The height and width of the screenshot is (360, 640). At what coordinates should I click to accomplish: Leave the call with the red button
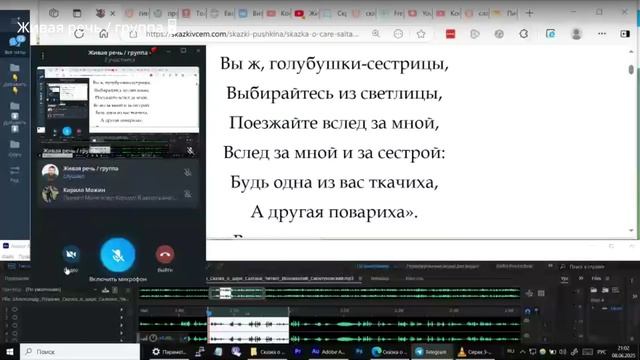[x=165, y=254]
